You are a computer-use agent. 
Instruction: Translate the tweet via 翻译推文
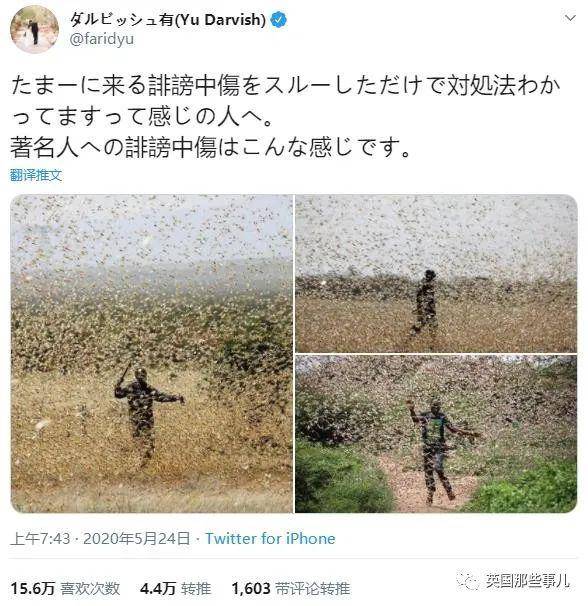[x=36, y=175]
